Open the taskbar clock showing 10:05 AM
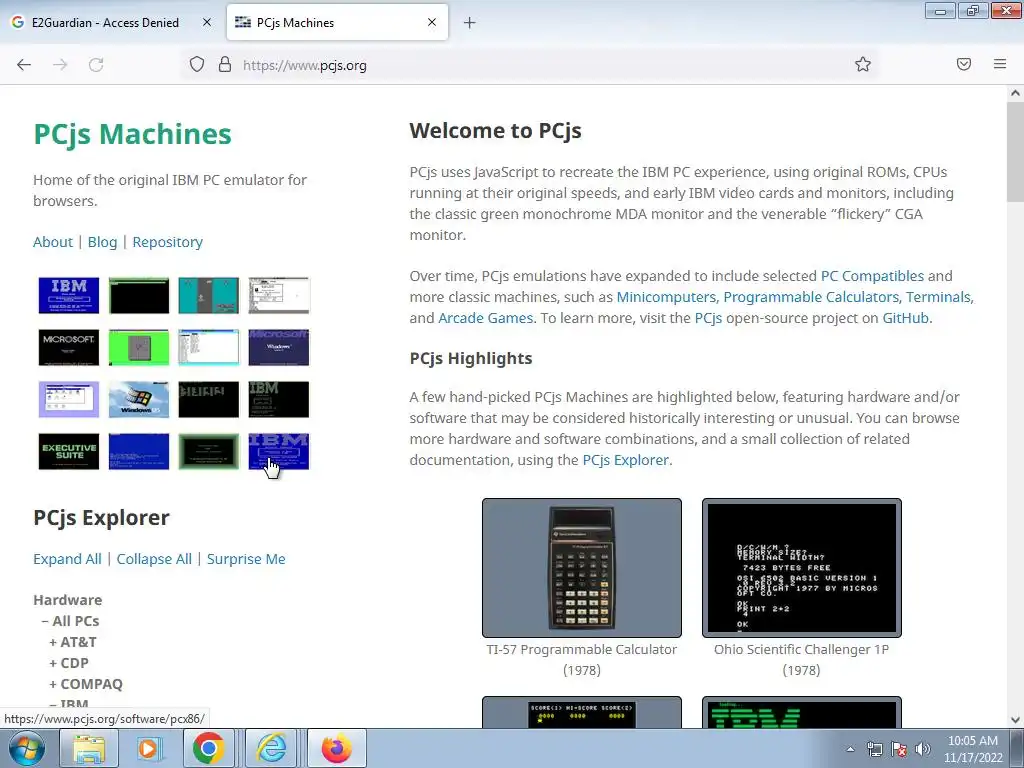Image resolution: width=1024 pixels, height=768 pixels. [x=973, y=749]
